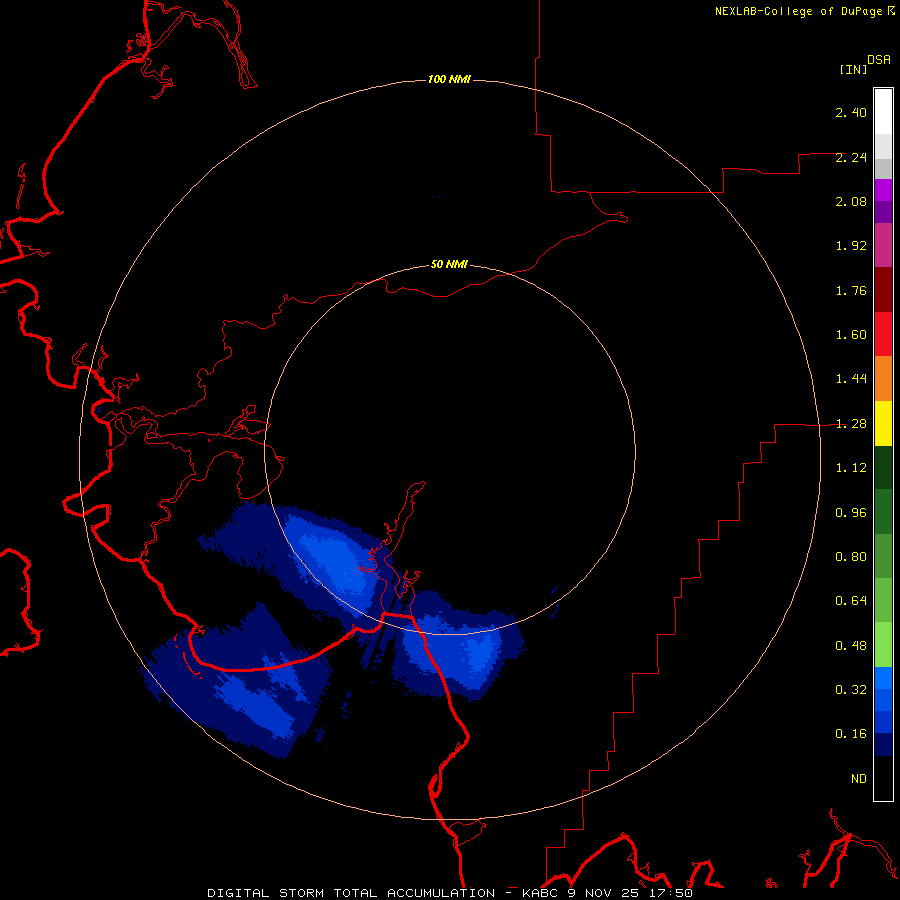Select the white swatch beside 2.40
The image size is (900, 900).
(883, 111)
